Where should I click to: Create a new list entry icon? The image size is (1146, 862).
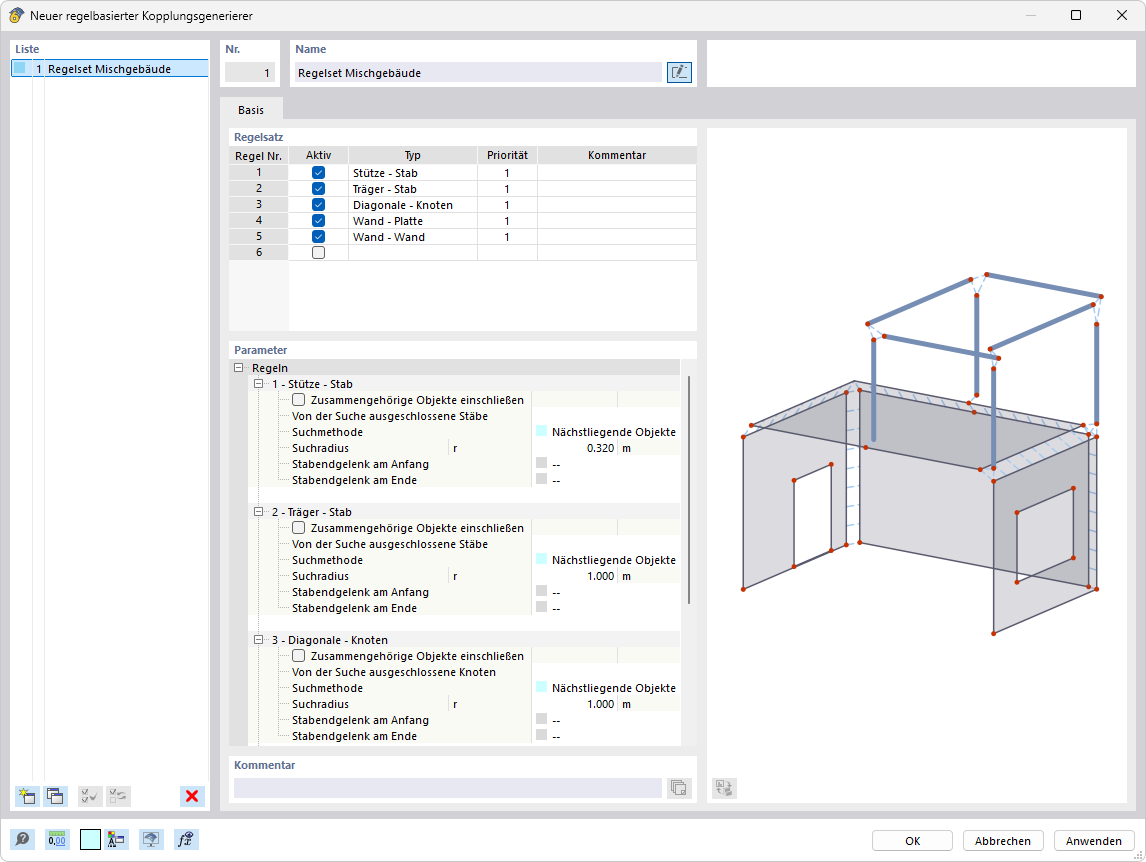(x=27, y=796)
